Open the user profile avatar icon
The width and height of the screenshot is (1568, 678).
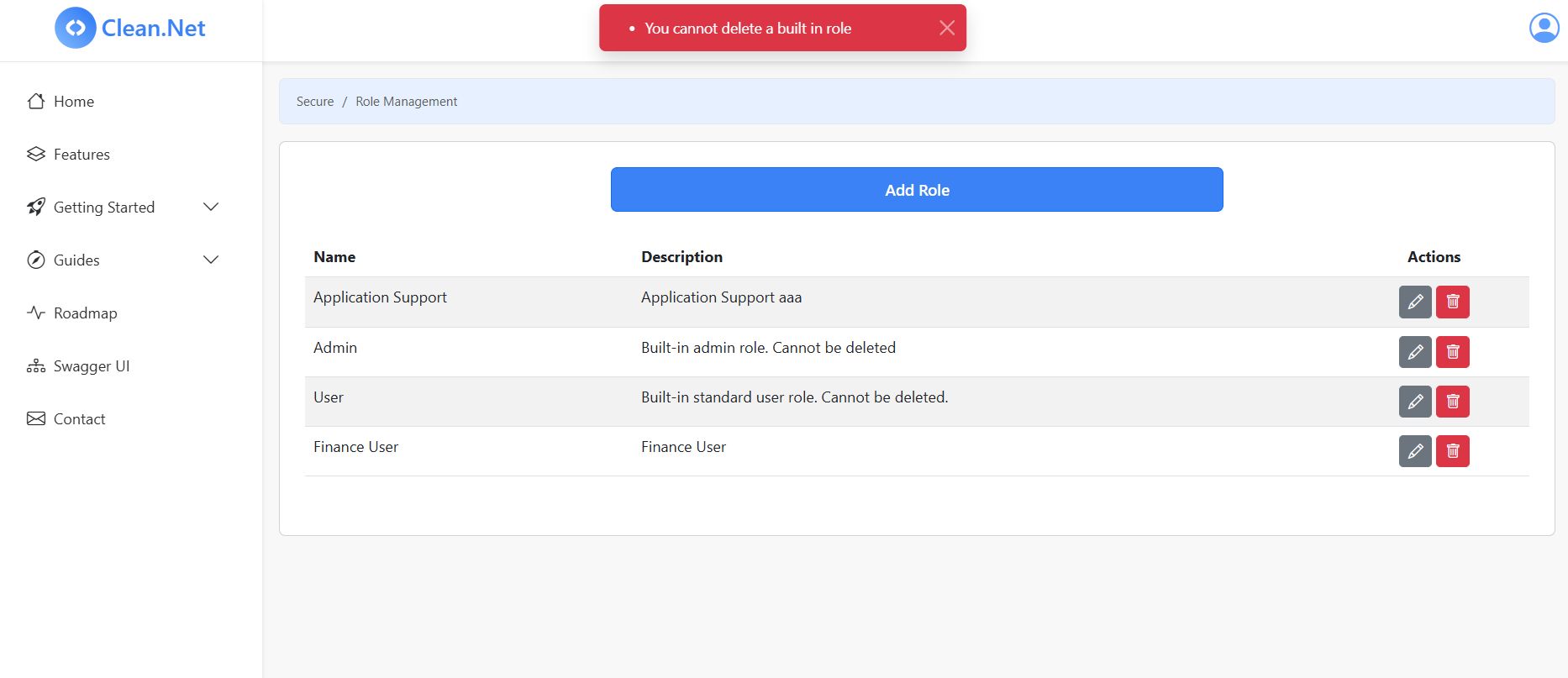(x=1544, y=28)
